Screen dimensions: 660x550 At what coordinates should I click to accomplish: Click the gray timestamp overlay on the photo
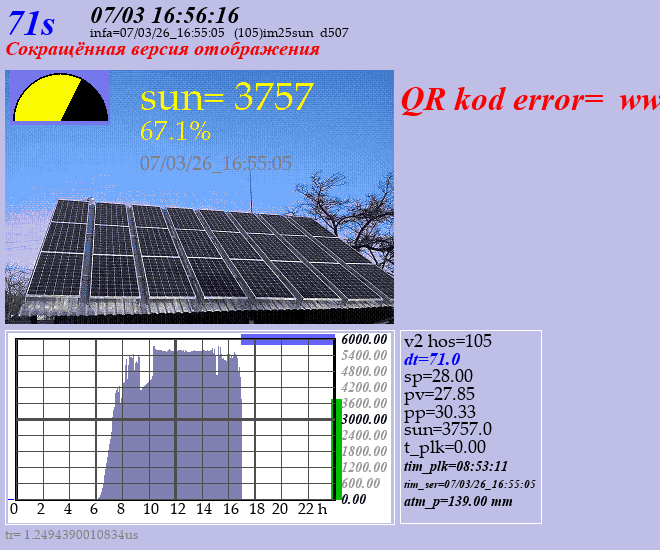tap(216, 162)
